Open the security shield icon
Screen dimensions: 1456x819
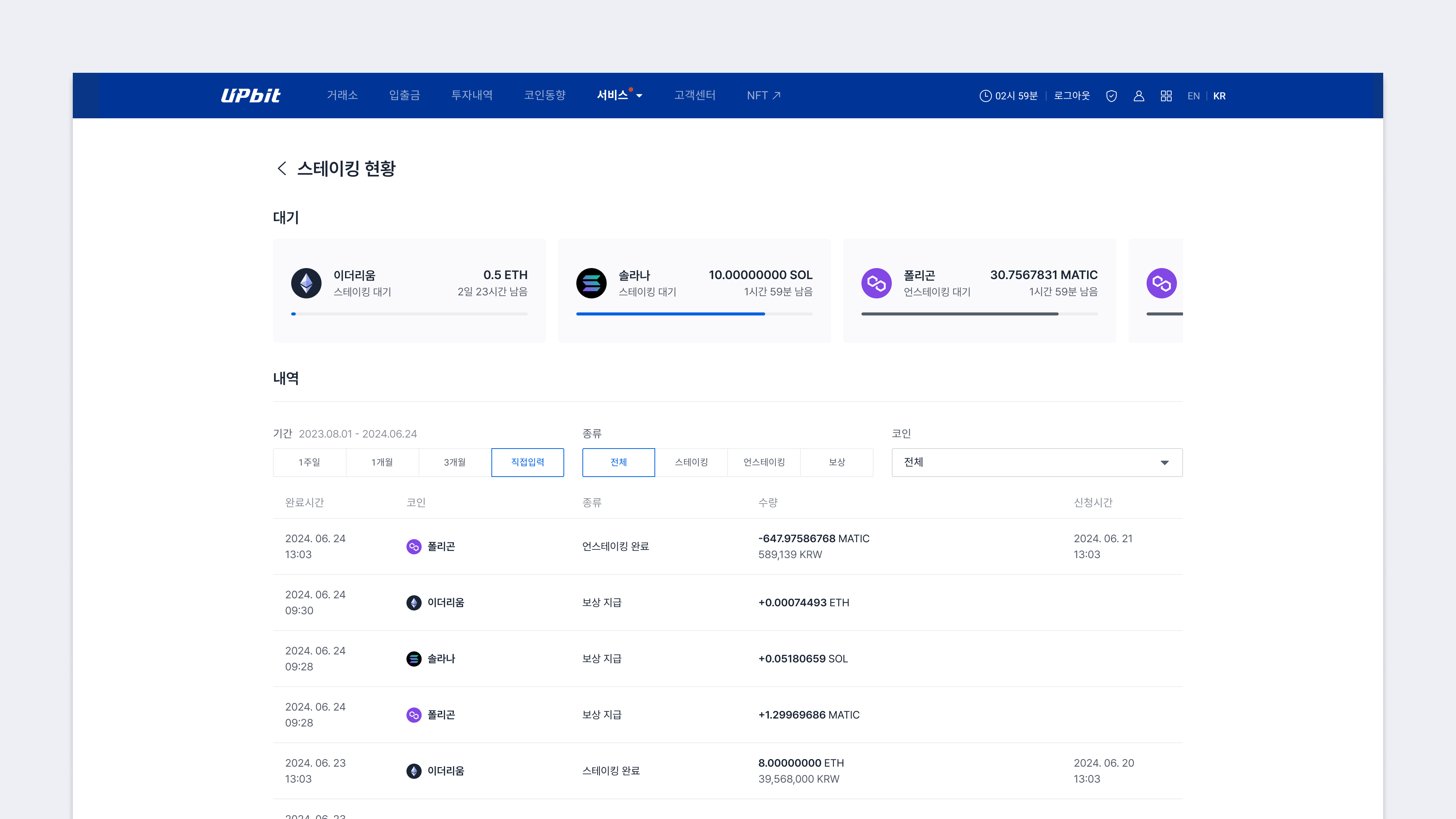[1111, 96]
